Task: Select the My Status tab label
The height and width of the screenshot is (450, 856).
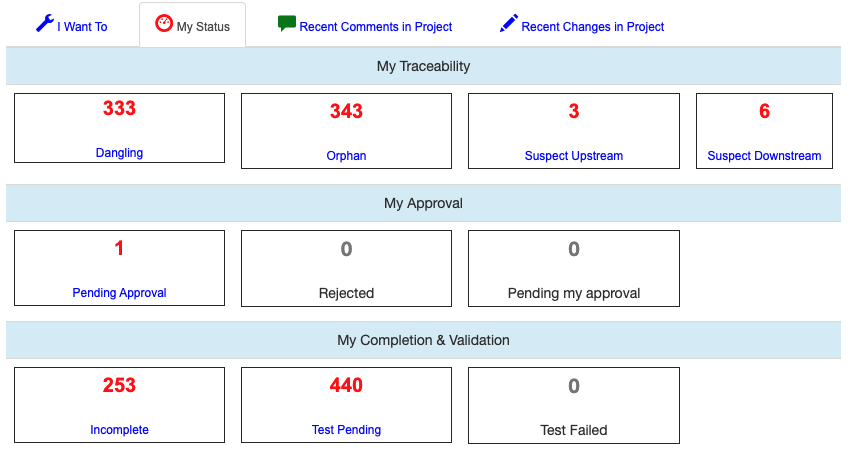Action: pyautogui.click(x=203, y=27)
